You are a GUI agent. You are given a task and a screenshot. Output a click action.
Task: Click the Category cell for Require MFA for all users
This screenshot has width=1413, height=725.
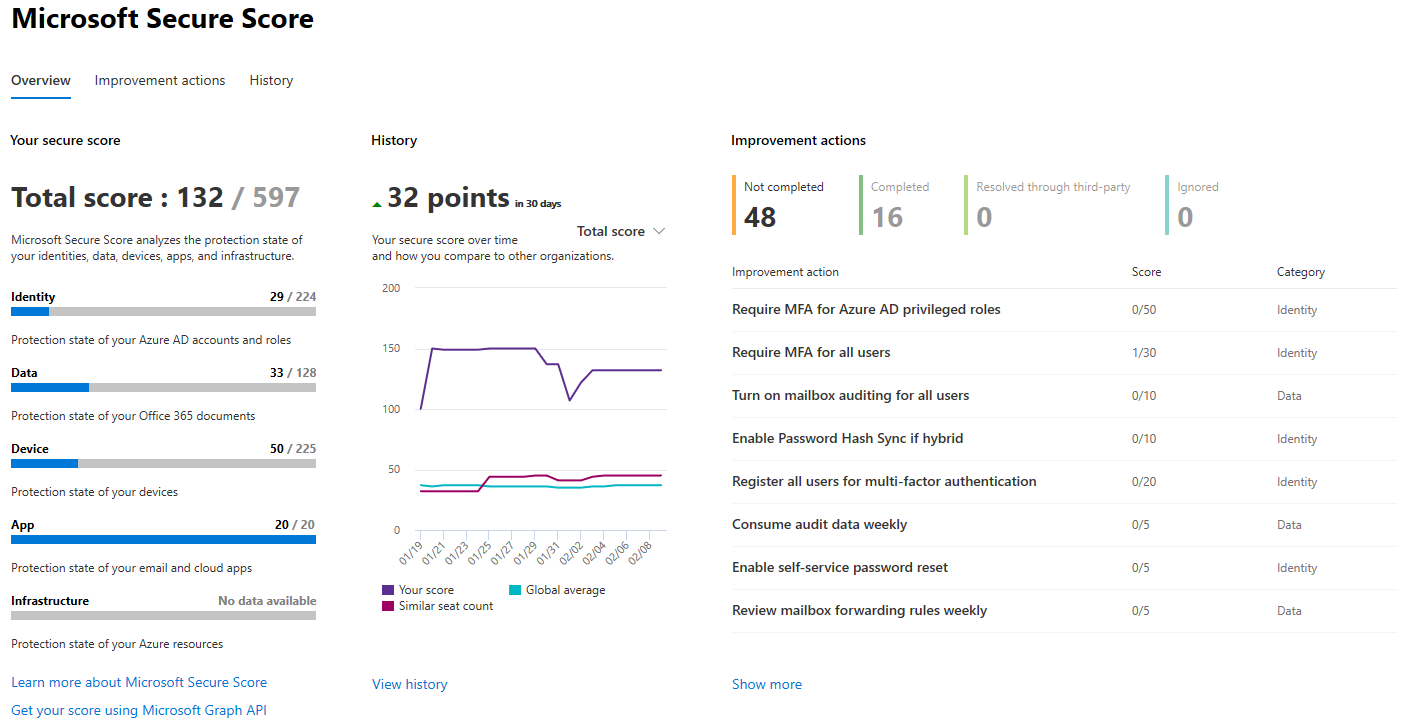[1297, 353]
